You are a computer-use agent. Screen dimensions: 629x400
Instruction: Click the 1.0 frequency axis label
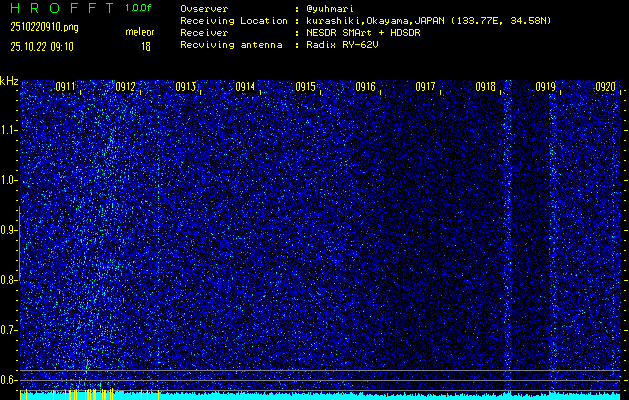pos(9,180)
